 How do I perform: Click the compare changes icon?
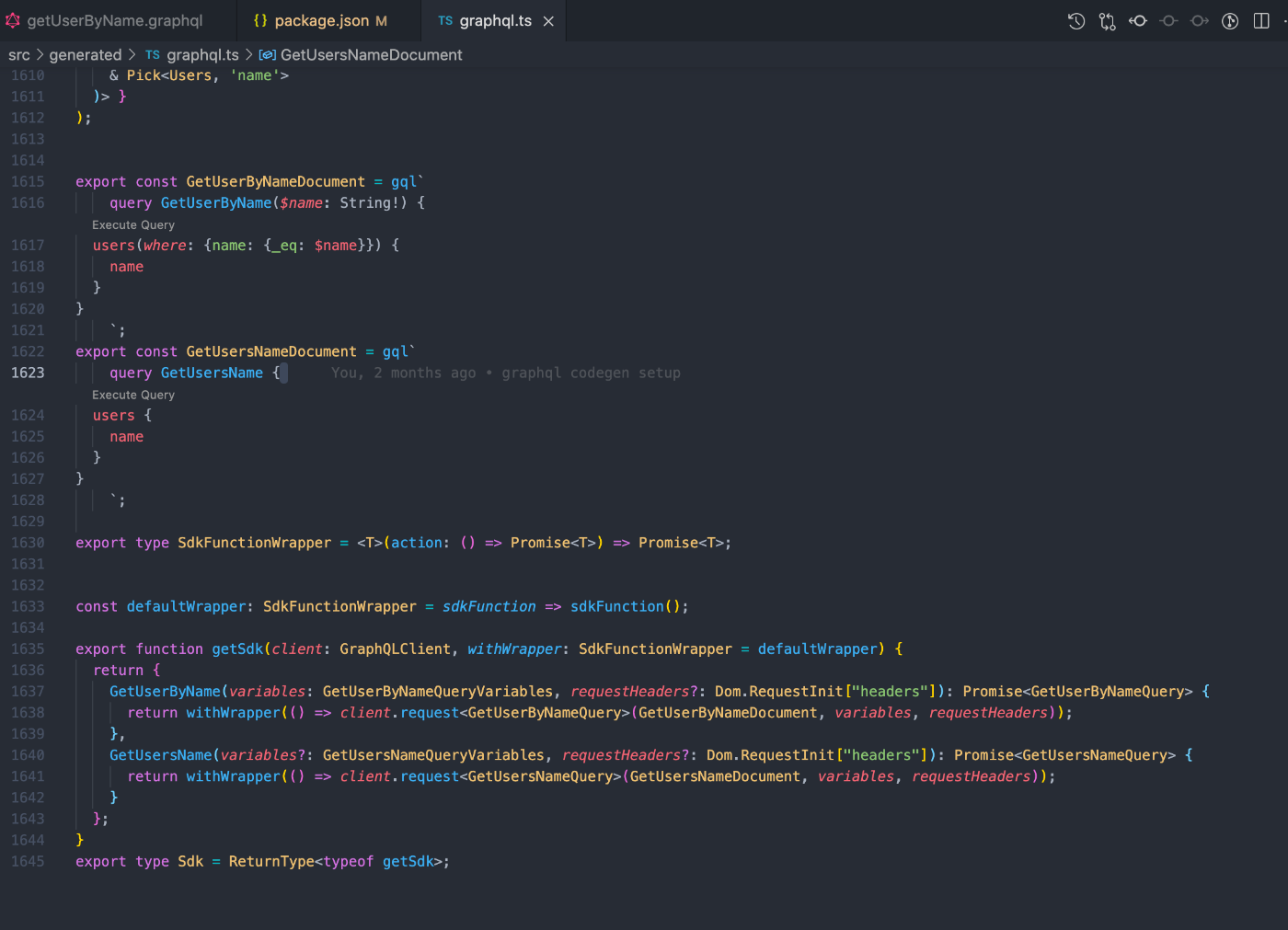(x=1107, y=21)
